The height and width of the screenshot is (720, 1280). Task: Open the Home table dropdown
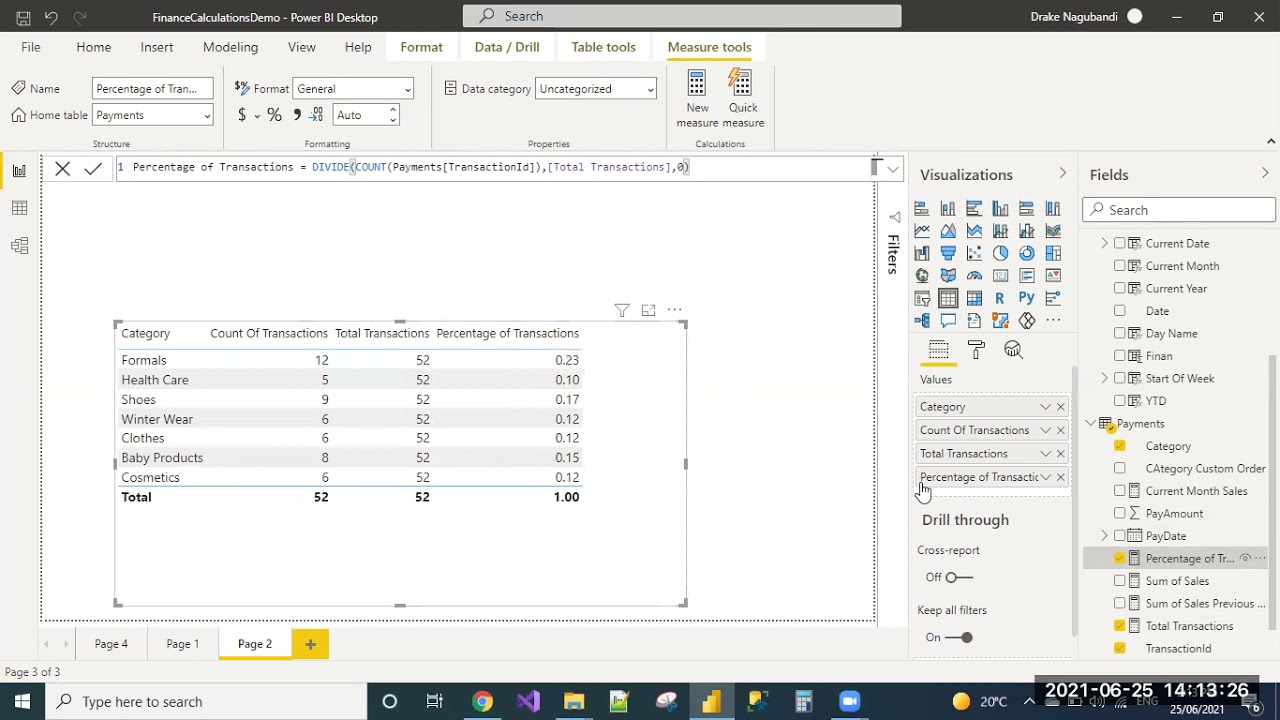[x=152, y=115]
